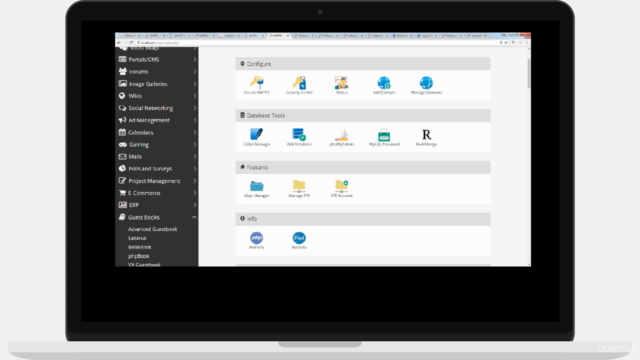Click the Forums people icon in the sidebar

point(122,71)
